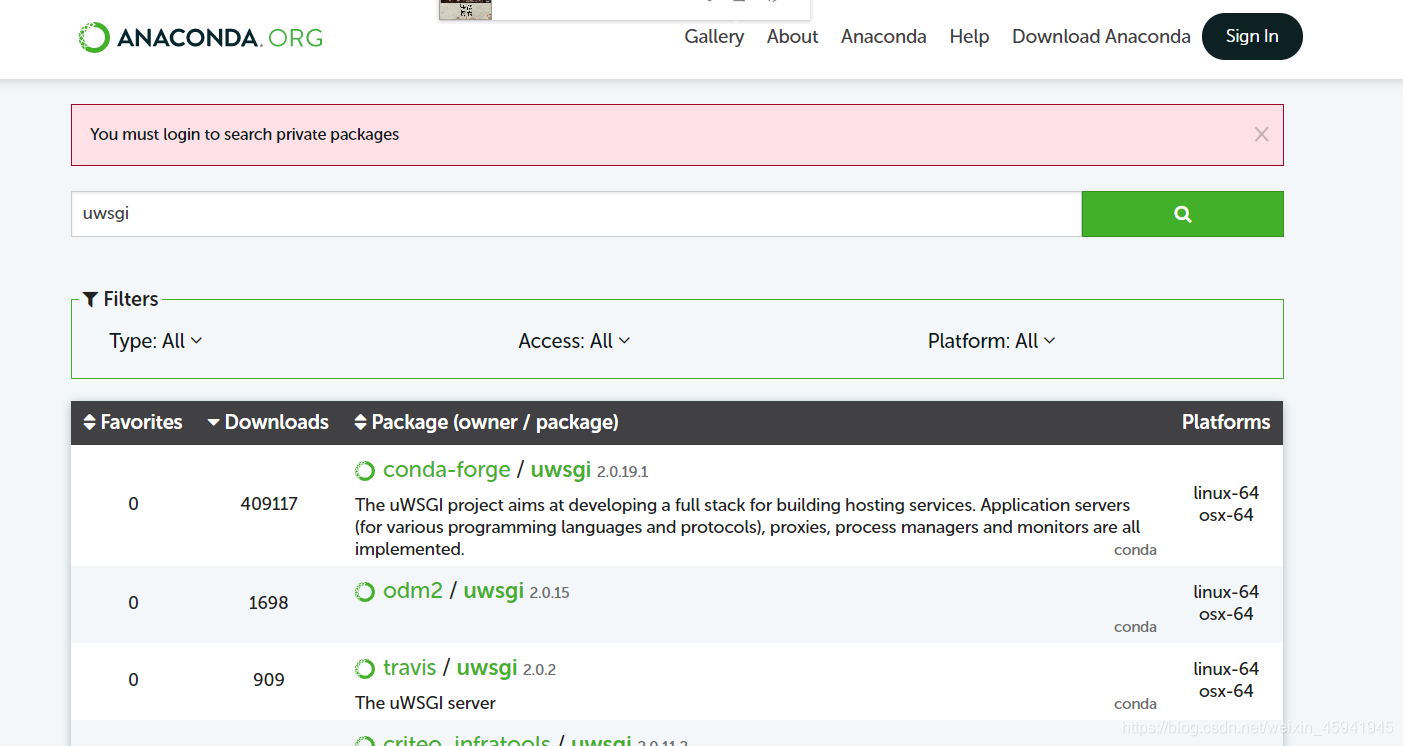The image size is (1403, 746).
Task: Click the search box containing uwsgi
Action: pos(576,214)
